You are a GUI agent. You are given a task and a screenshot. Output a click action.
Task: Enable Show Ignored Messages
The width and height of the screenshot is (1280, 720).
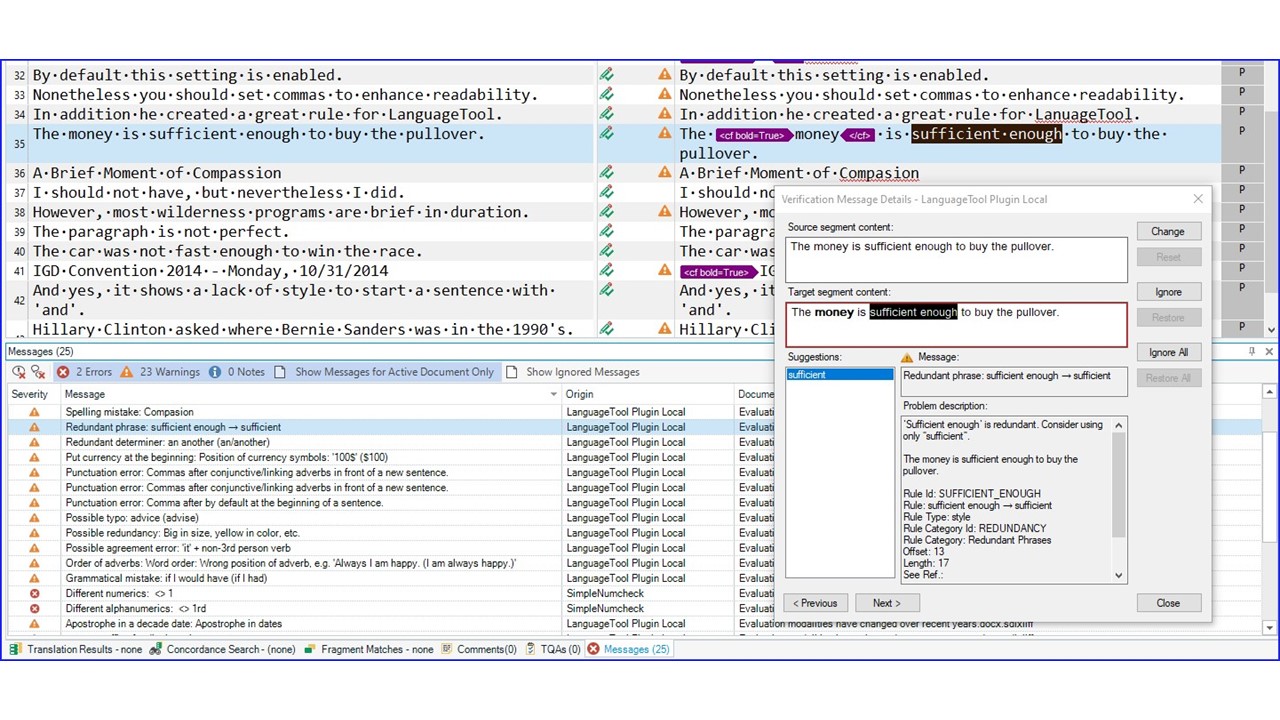(573, 372)
